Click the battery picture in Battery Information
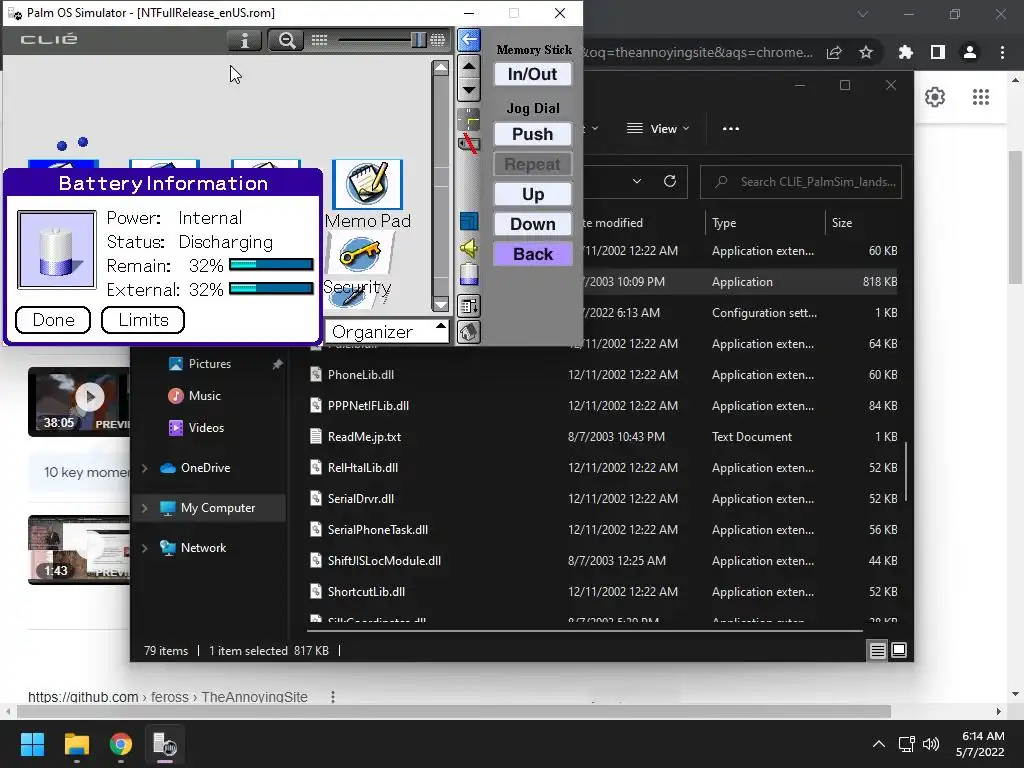Viewport: 1024px width, 768px height. click(x=57, y=249)
